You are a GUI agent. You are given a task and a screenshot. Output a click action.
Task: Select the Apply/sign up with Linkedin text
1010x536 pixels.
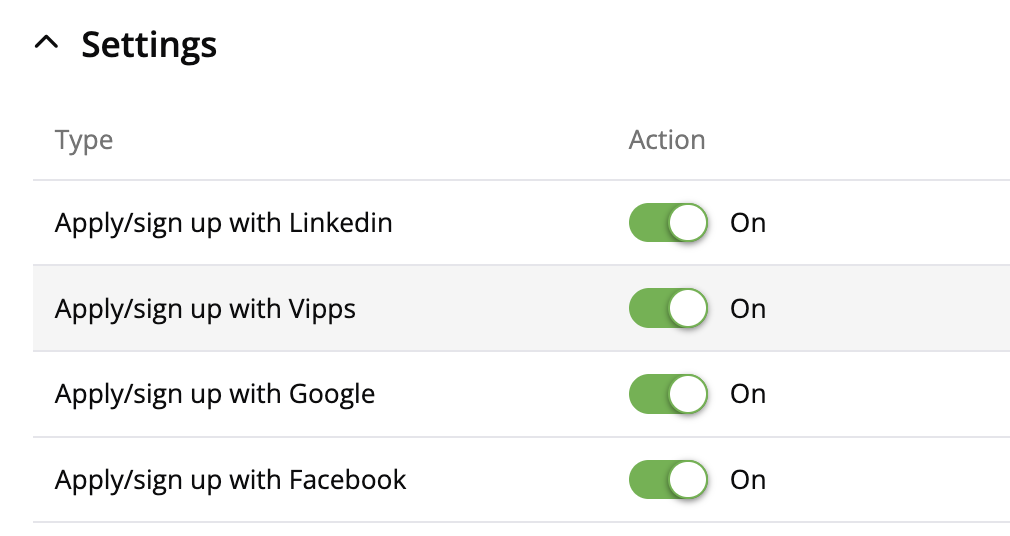tap(223, 222)
